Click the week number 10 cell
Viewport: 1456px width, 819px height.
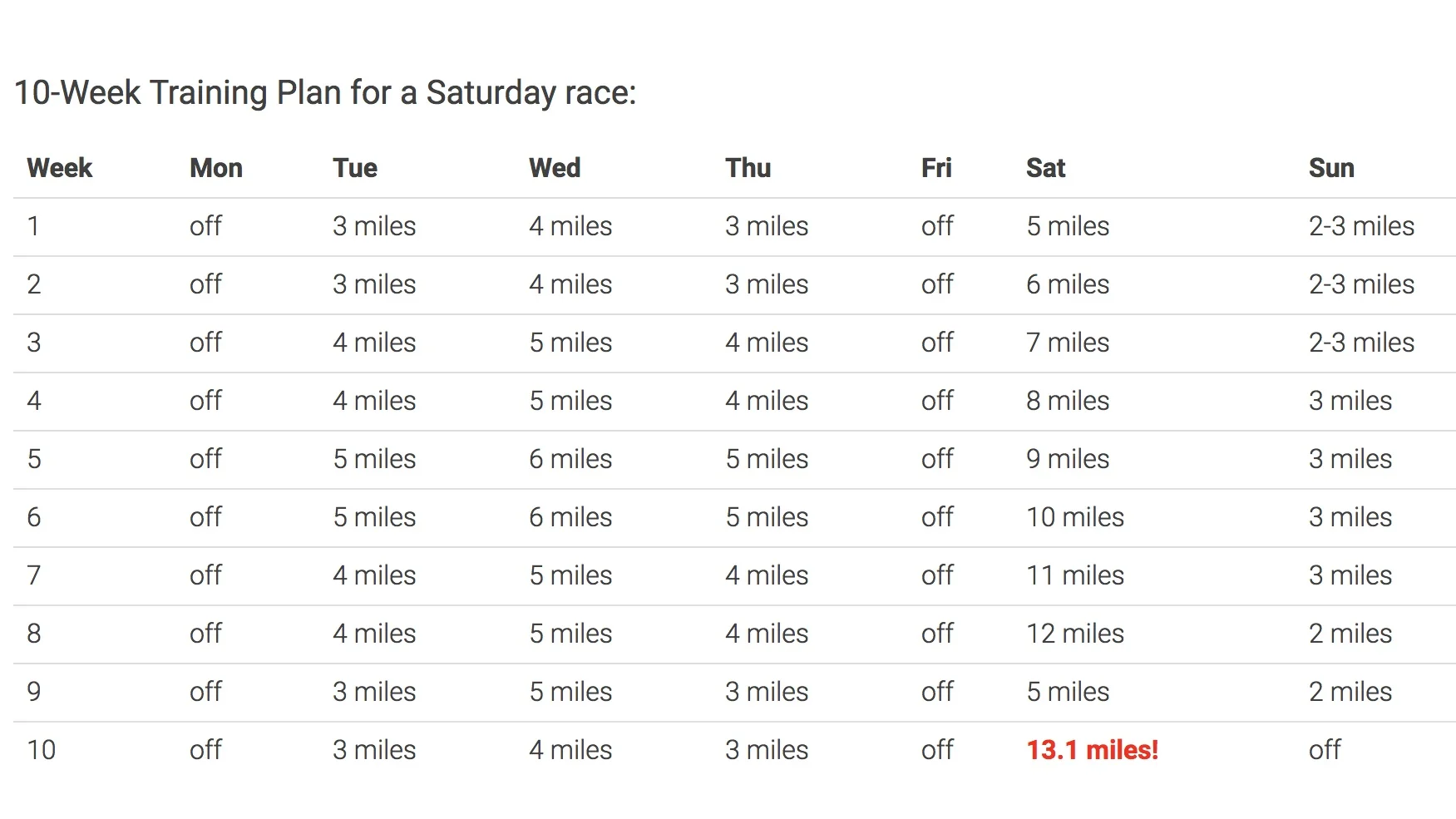42,750
